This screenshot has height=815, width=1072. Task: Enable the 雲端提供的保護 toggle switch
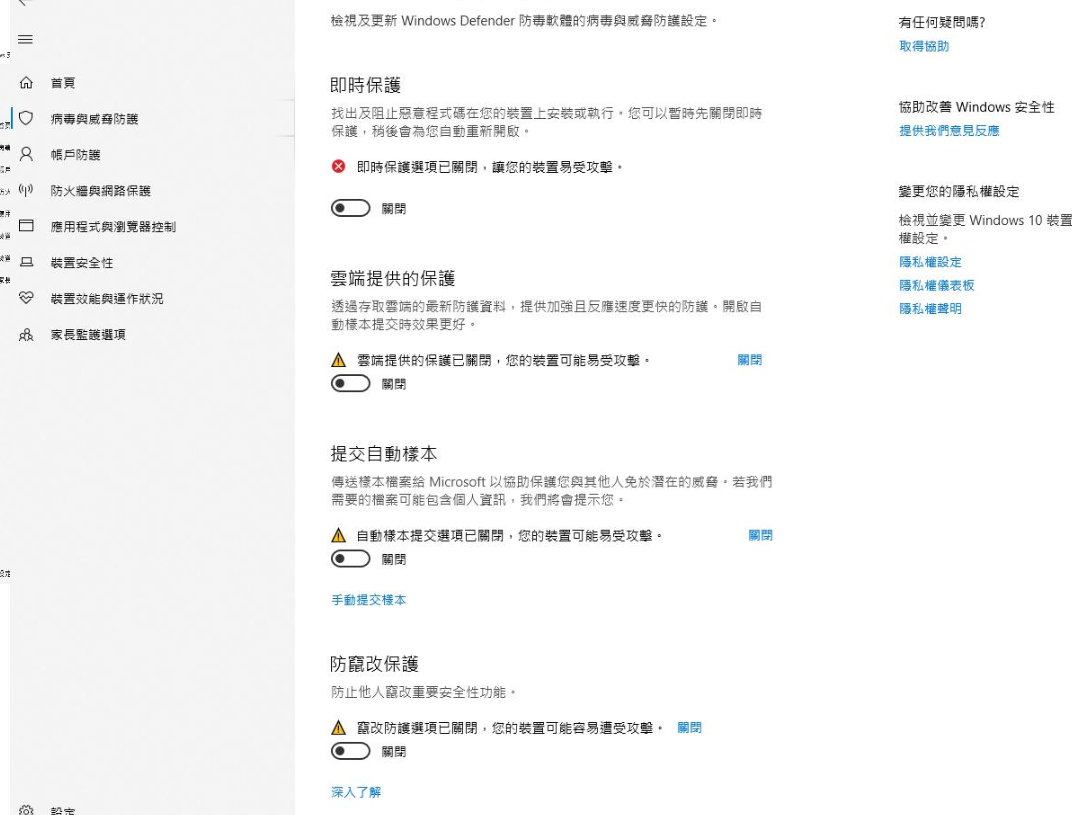point(349,383)
